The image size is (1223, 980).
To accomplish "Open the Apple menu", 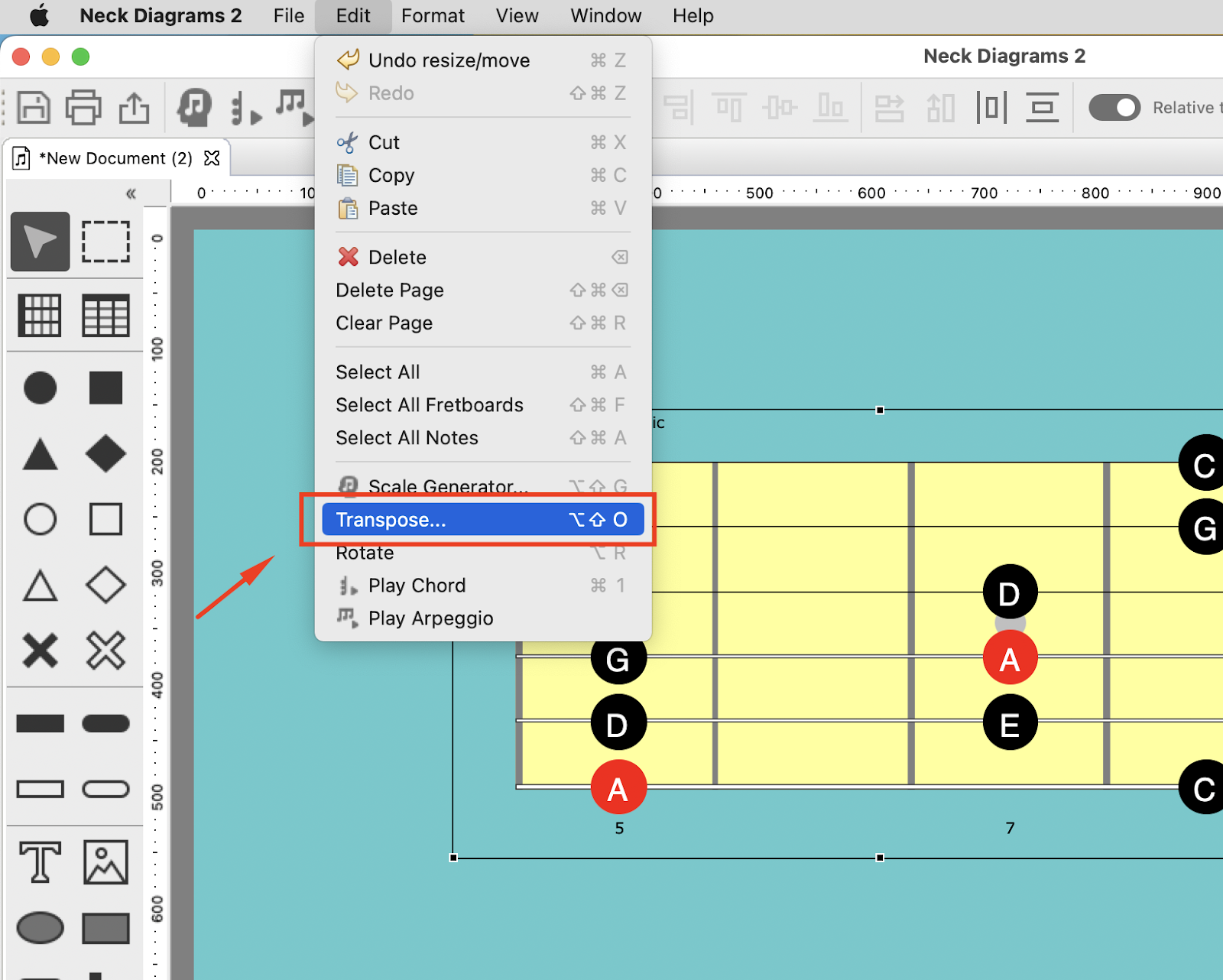I will (x=40, y=16).
